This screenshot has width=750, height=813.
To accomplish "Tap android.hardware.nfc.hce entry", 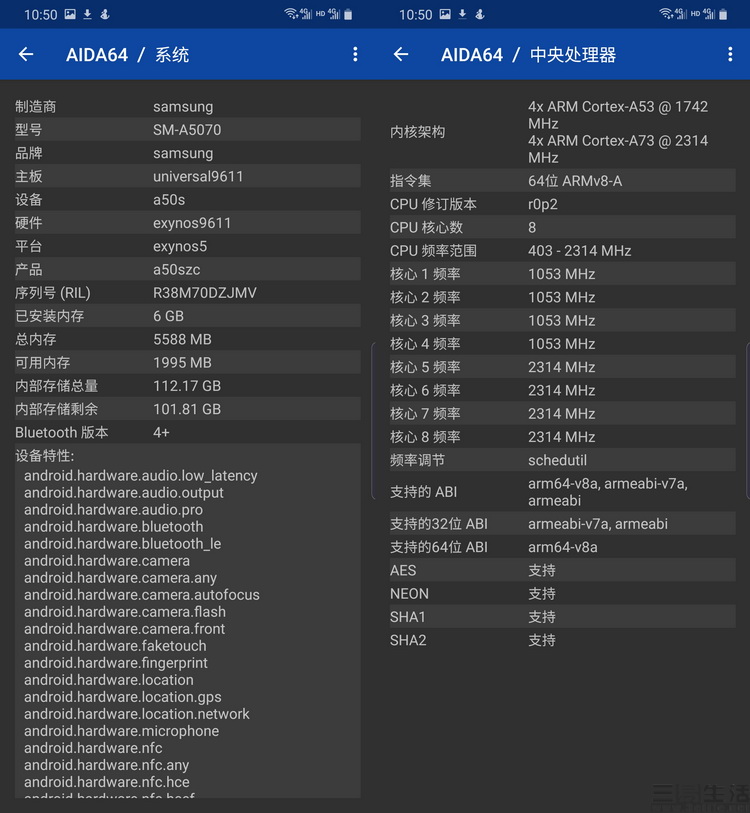I will click(x=107, y=782).
